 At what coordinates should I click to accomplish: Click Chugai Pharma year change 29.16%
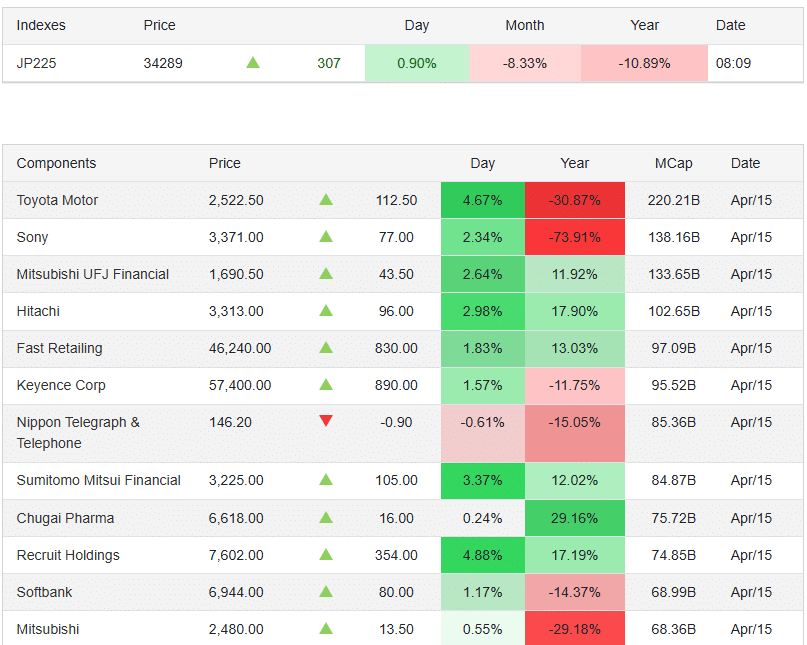[x=575, y=518]
